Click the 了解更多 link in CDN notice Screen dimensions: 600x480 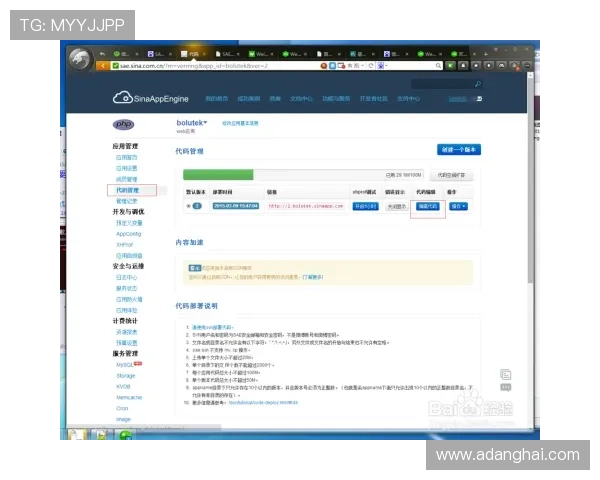[x=313, y=277]
